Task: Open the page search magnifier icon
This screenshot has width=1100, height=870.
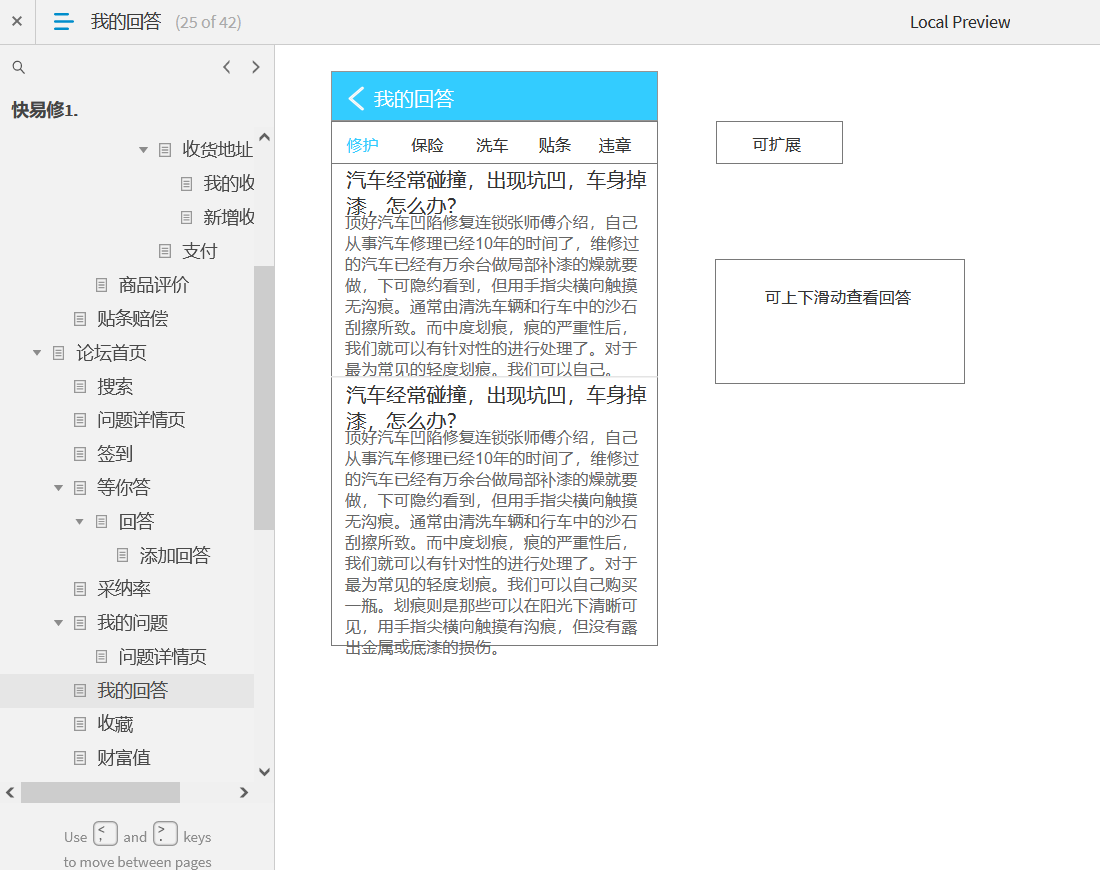Action: coord(19,67)
